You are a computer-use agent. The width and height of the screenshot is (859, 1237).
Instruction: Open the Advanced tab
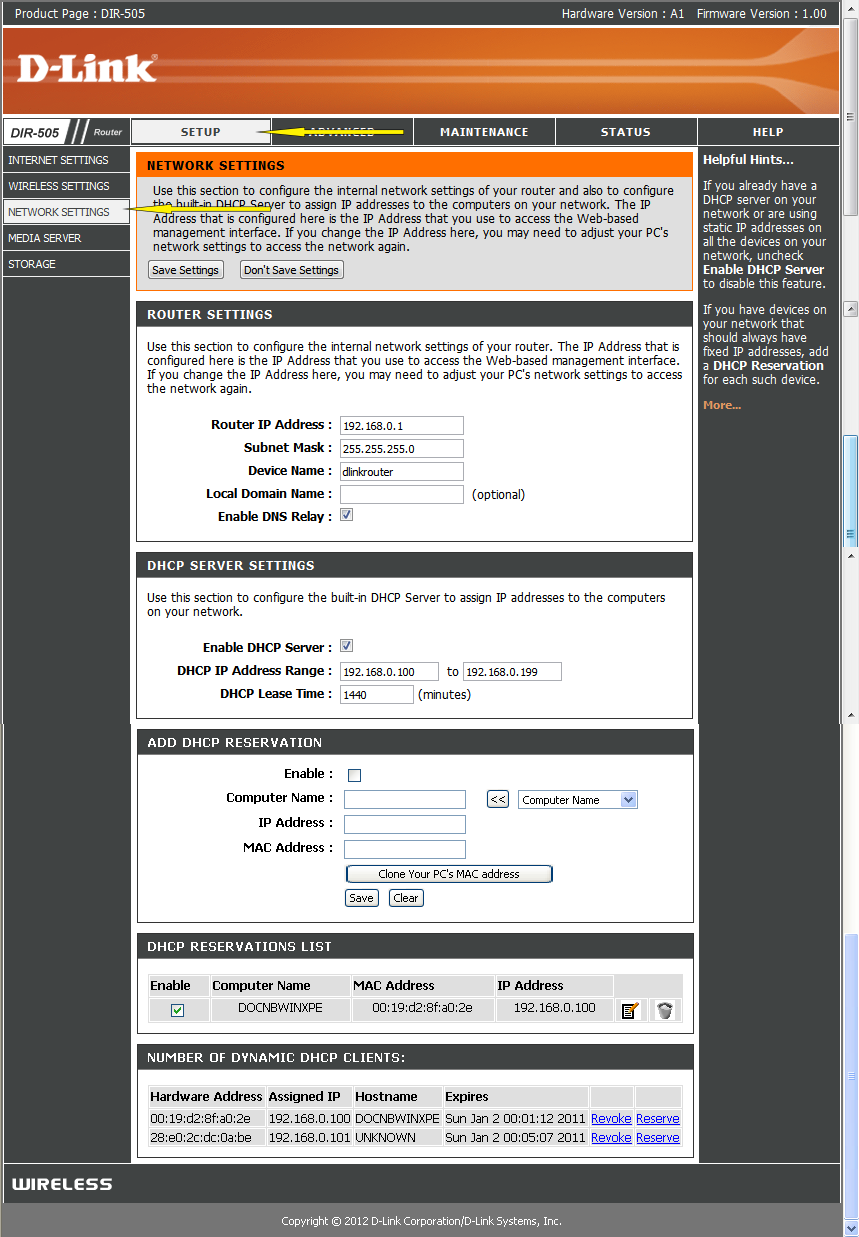click(342, 132)
